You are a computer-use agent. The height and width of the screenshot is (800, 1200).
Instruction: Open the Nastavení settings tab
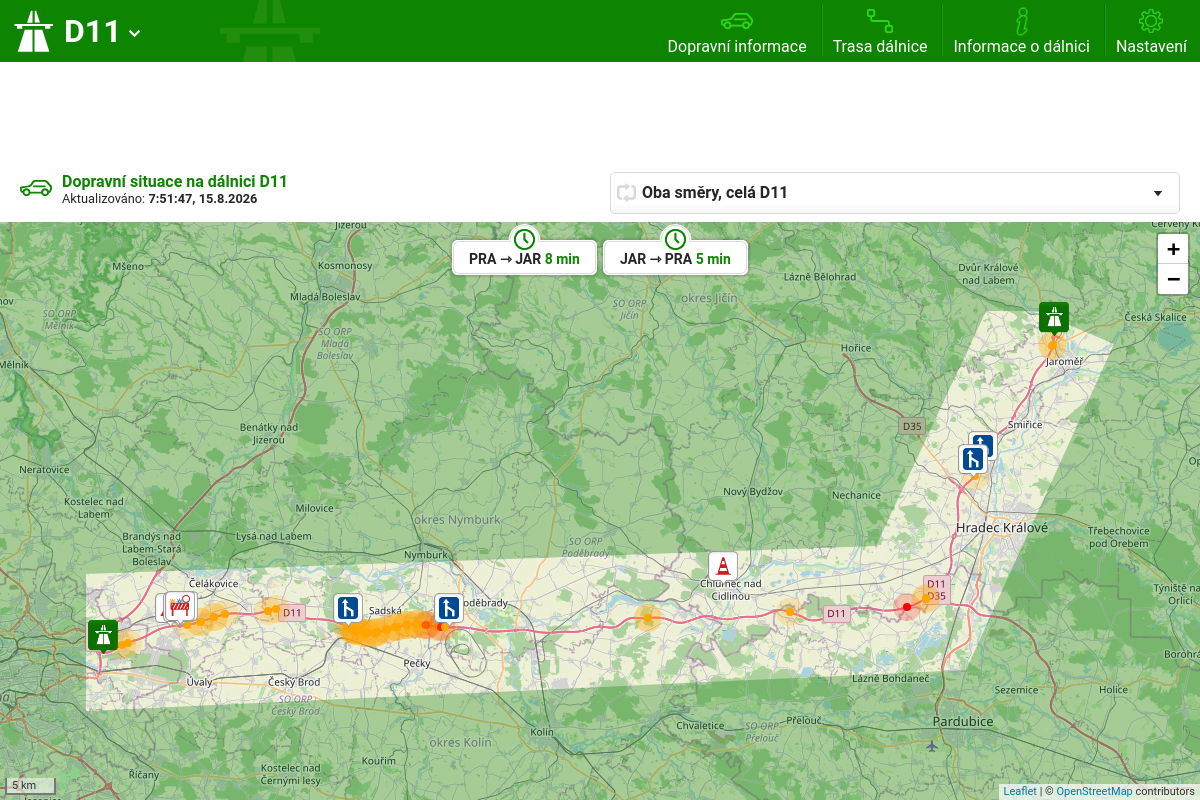1151,31
